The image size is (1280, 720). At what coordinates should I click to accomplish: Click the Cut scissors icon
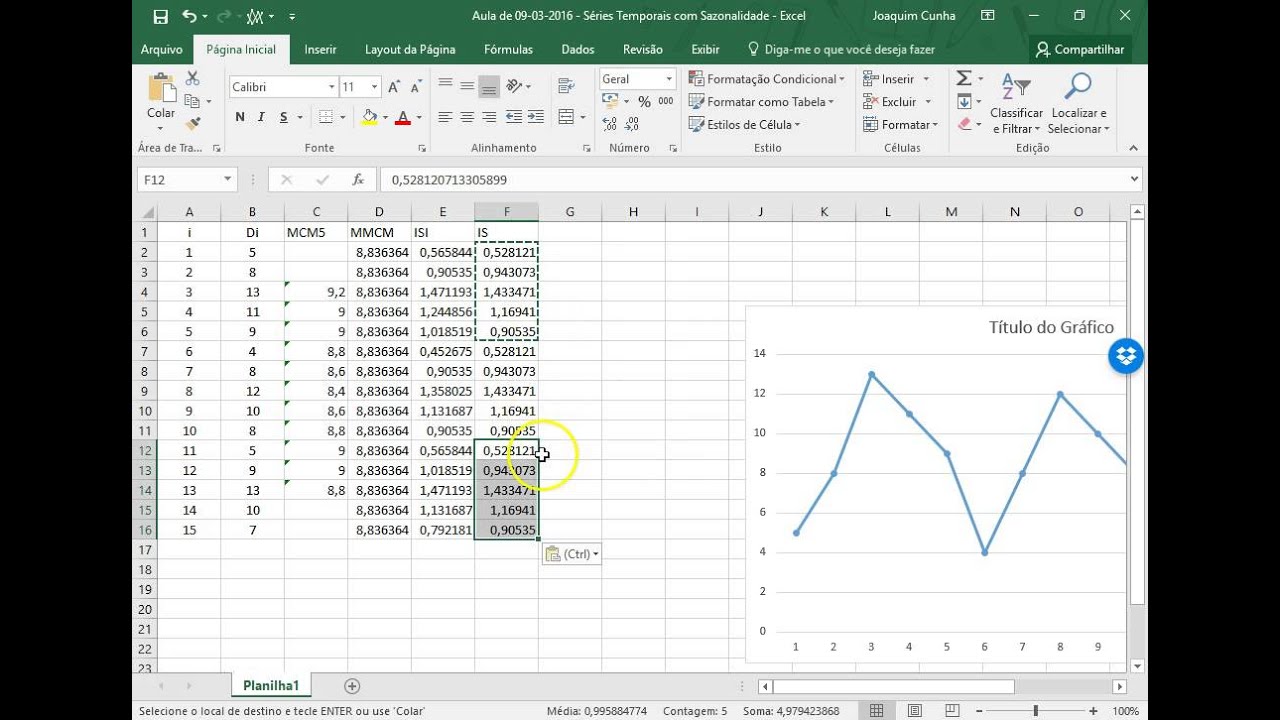tap(193, 78)
